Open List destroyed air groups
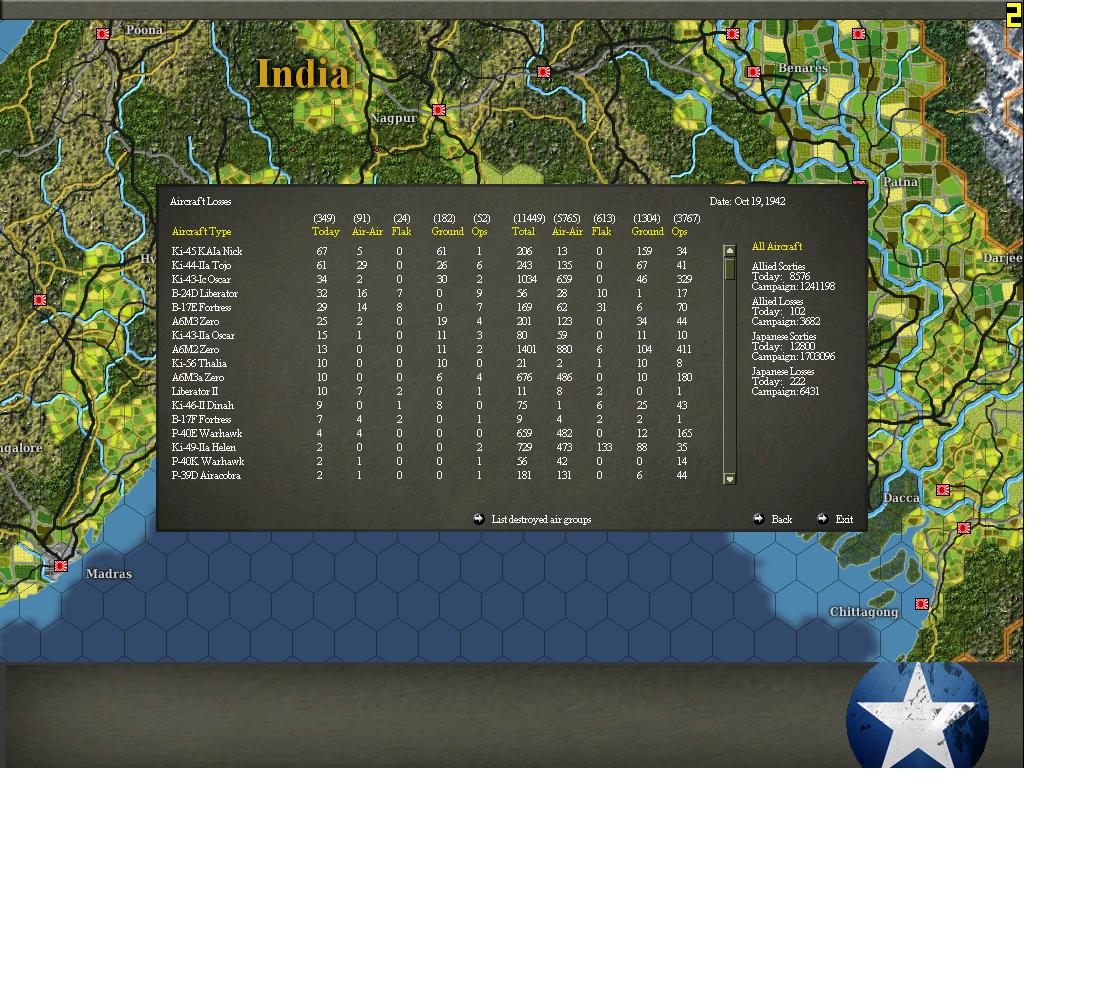 [541, 519]
